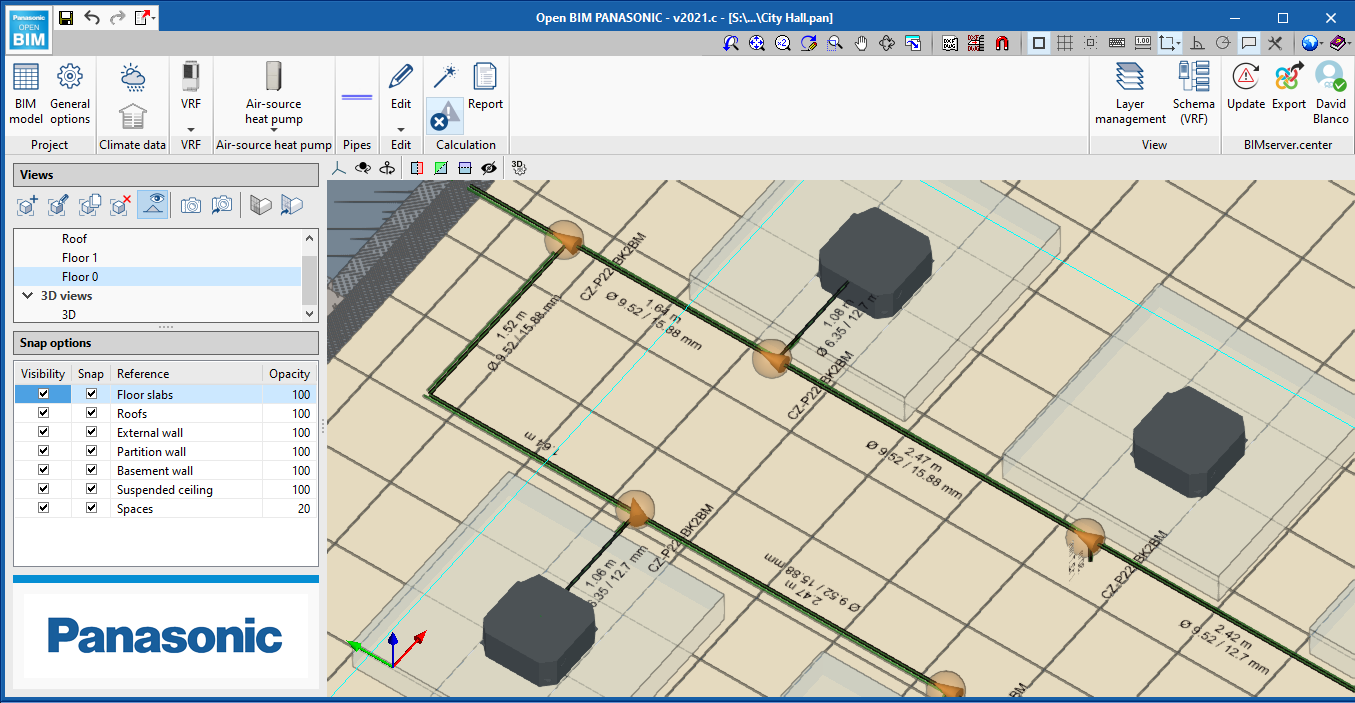Click Floor slabs opacity value 100

tap(289, 395)
